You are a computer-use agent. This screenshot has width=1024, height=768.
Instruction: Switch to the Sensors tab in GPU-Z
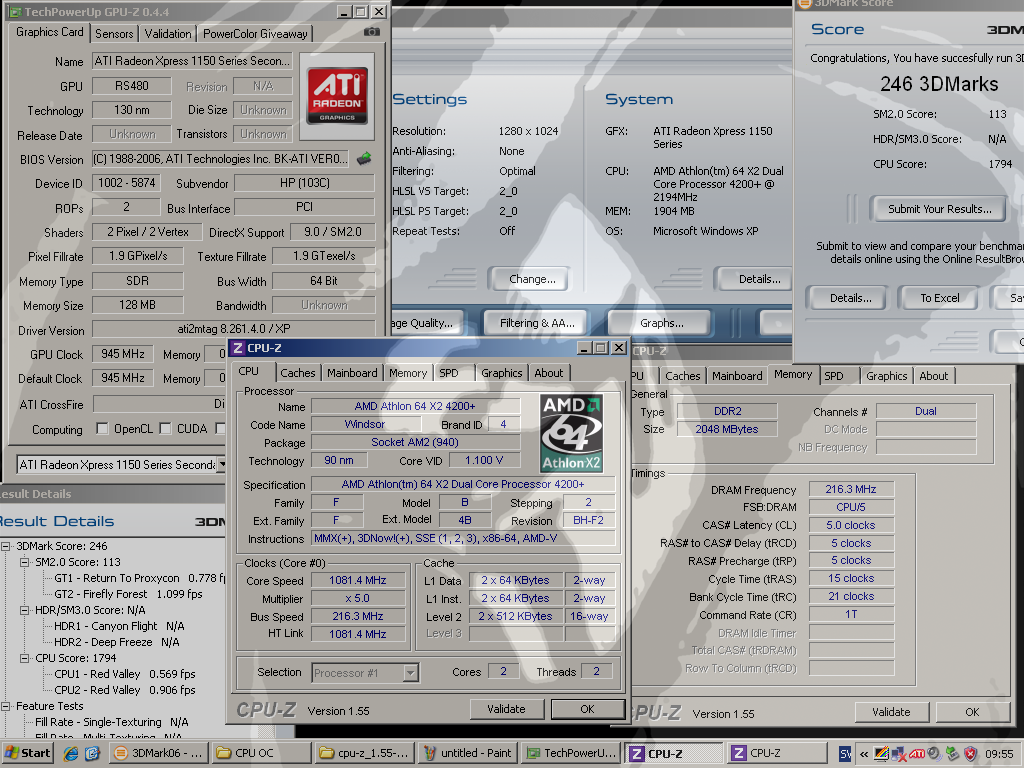pyautogui.click(x=114, y=34)
